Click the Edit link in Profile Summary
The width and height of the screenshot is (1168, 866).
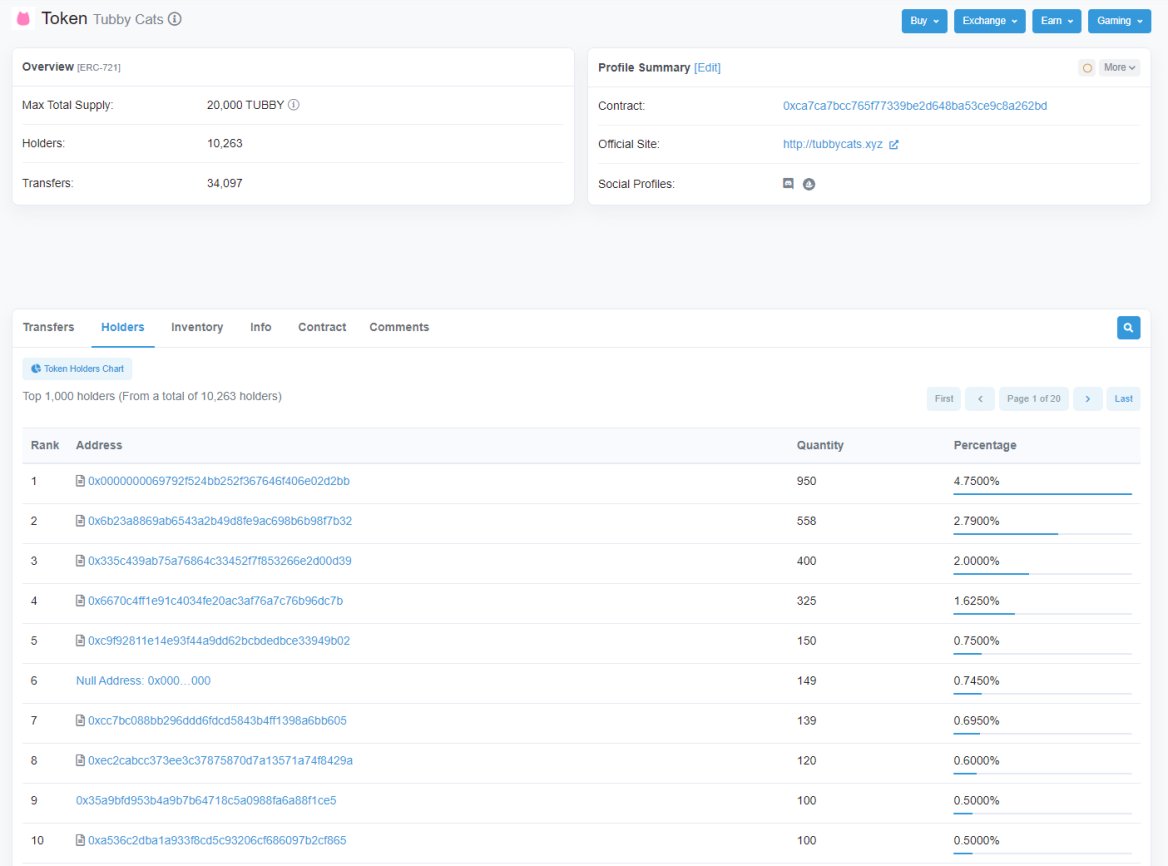(x=708, y=68)
